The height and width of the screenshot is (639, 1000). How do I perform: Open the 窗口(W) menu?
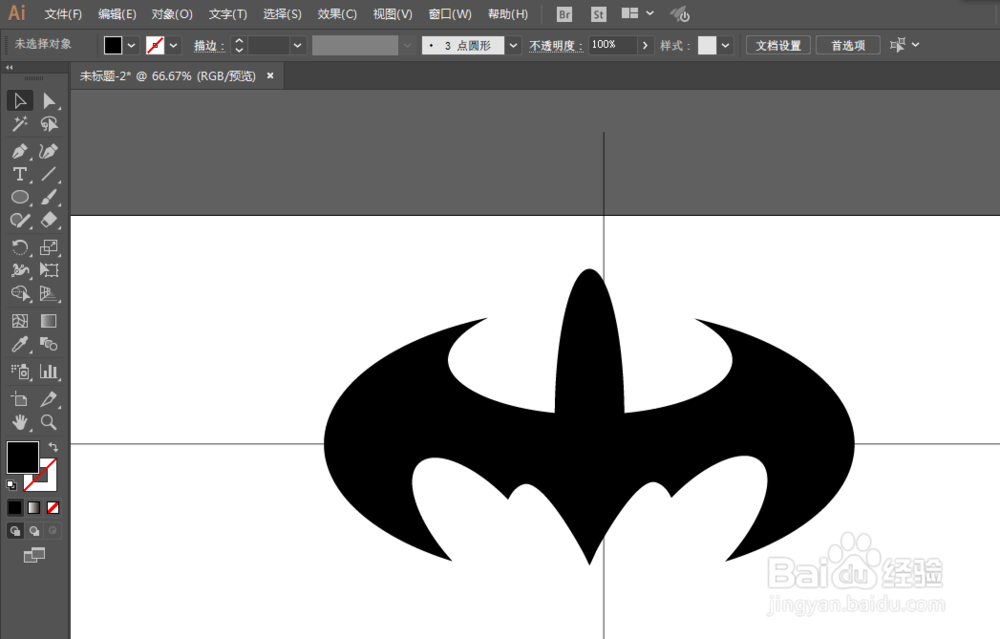click(449, 14)
